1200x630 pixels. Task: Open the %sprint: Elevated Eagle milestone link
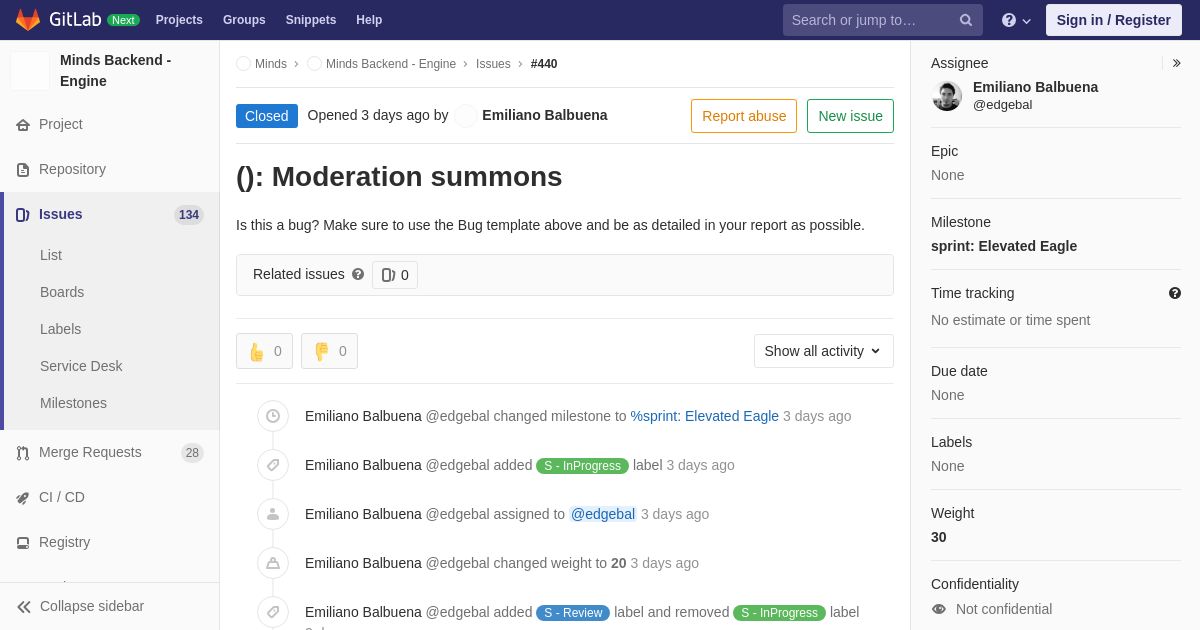705,416
